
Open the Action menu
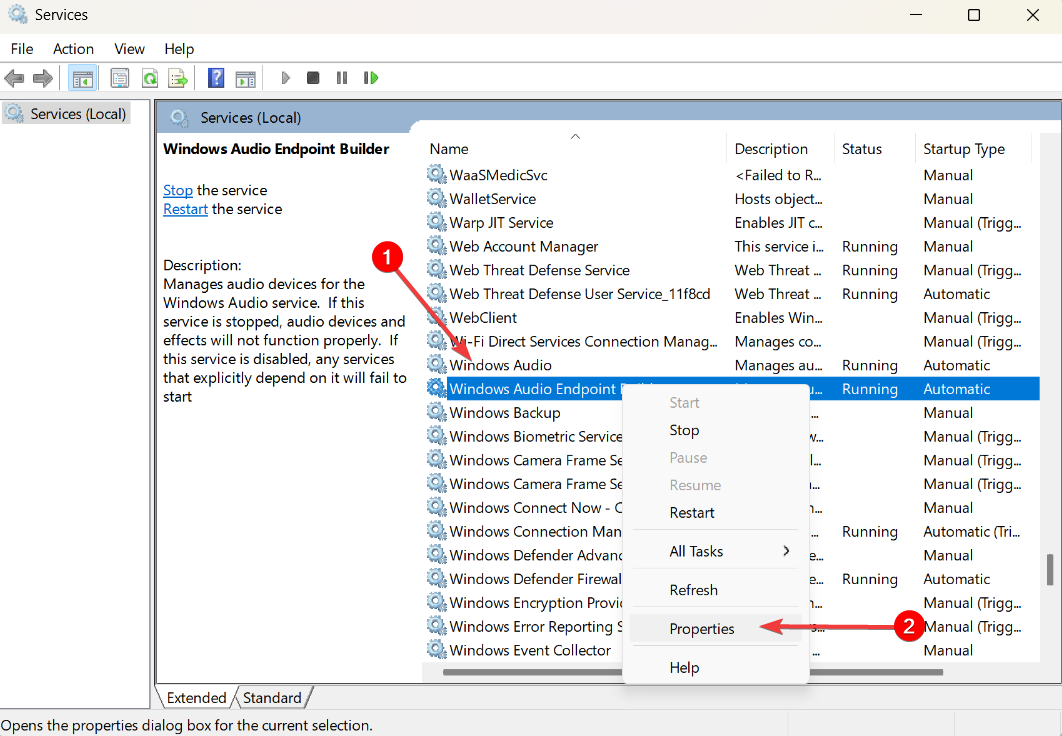point(73,48)
